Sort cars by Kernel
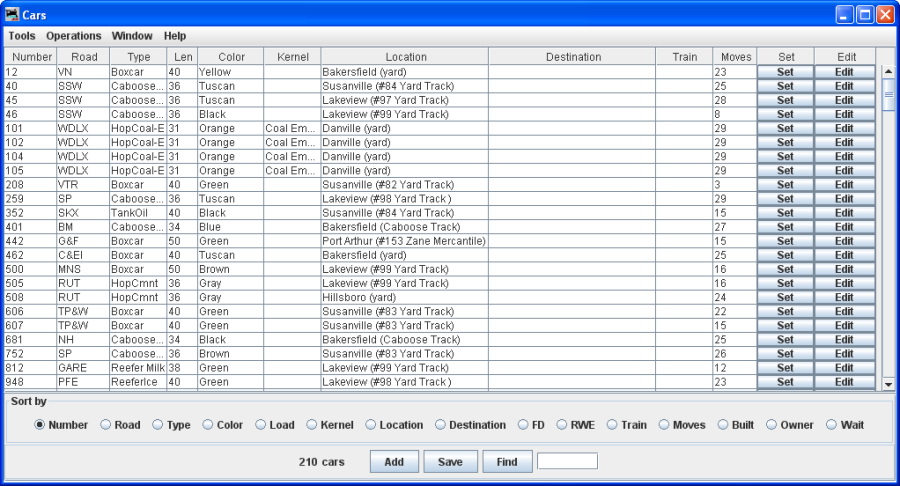 click(x=312, y=425)
